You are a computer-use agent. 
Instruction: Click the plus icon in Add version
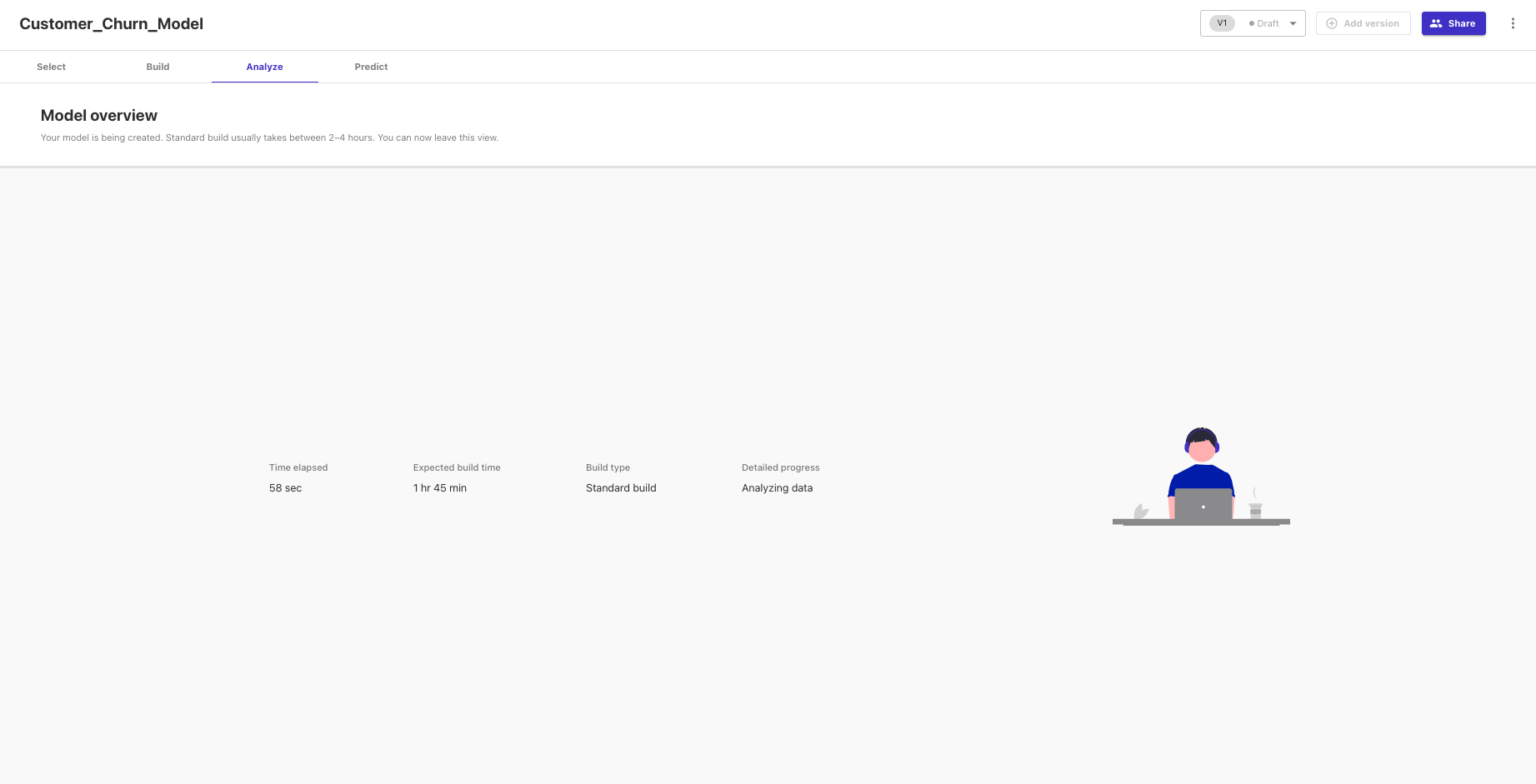click(1331, 23)
